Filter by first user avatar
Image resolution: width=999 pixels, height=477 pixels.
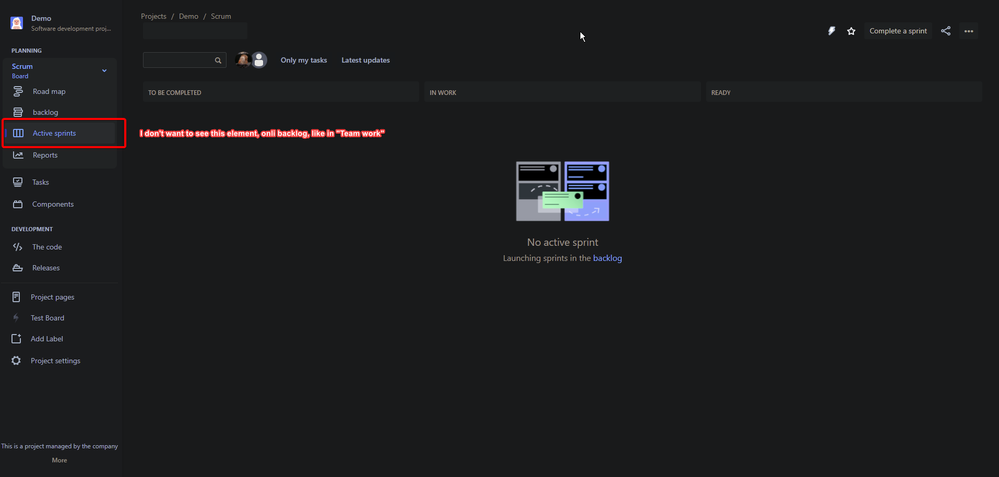[x=243, y=60]
